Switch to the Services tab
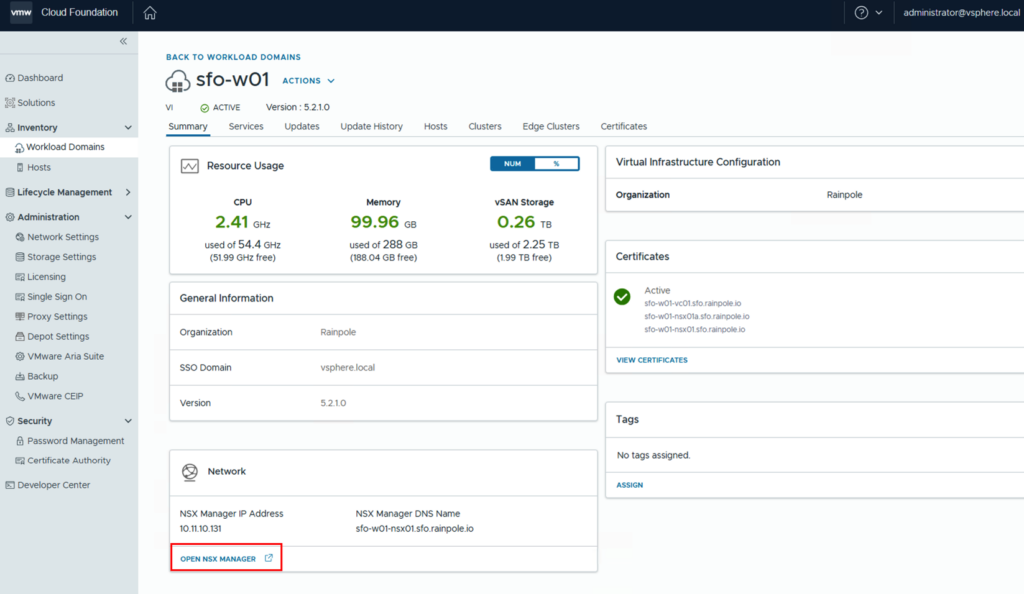Viewport: 1024px width, 594px height. click(x=246, y=127)
